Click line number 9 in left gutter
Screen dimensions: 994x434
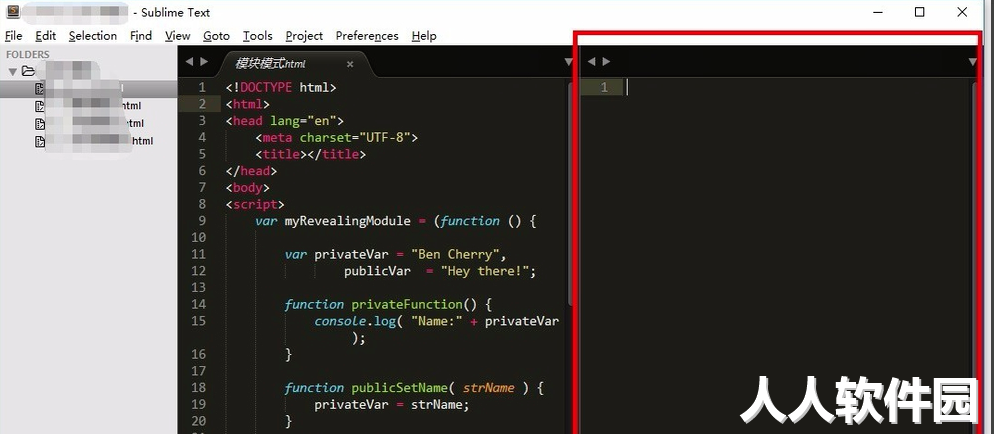click(202, 221)
